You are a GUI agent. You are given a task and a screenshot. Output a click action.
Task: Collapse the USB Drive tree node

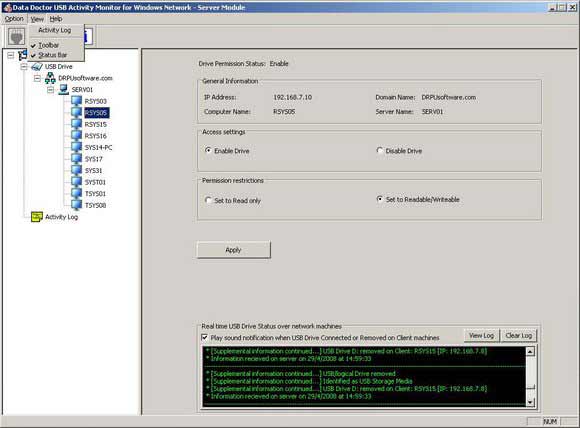click(24, 67)
